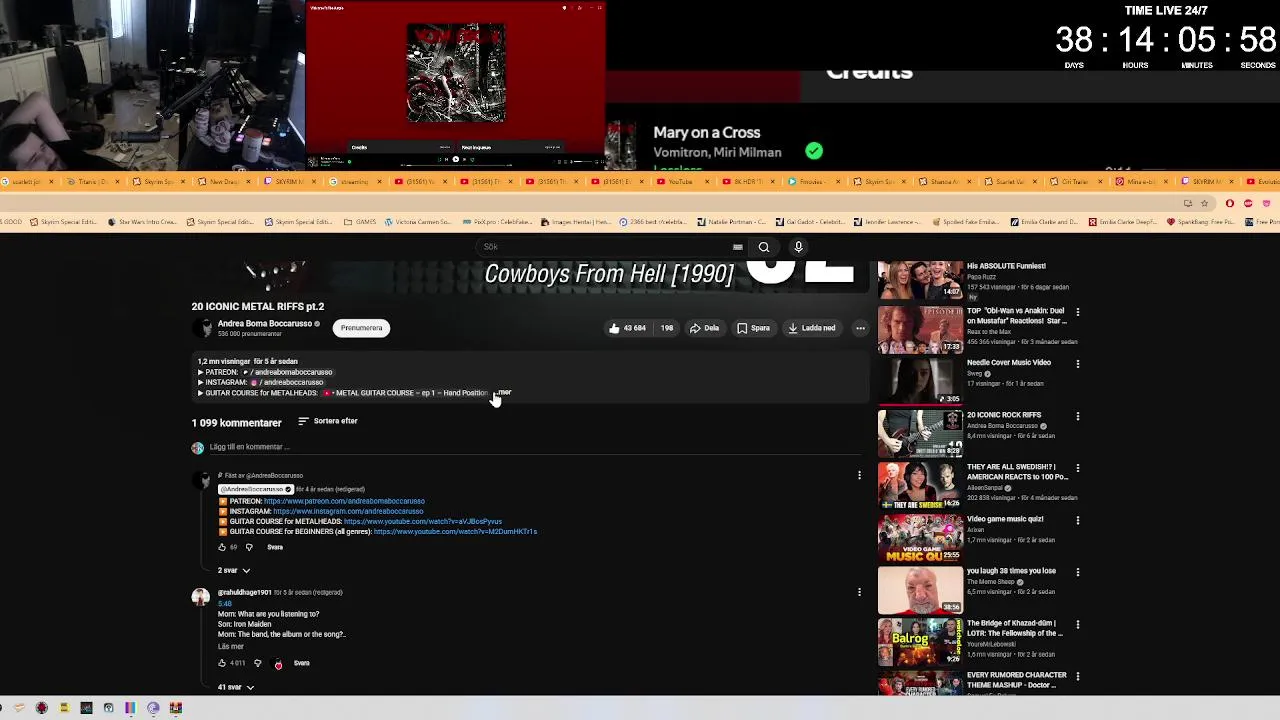Open options for EVERY RUMORED CHARACTER video
Screen dimensions: 1280x720
[x=1077, y=676]
